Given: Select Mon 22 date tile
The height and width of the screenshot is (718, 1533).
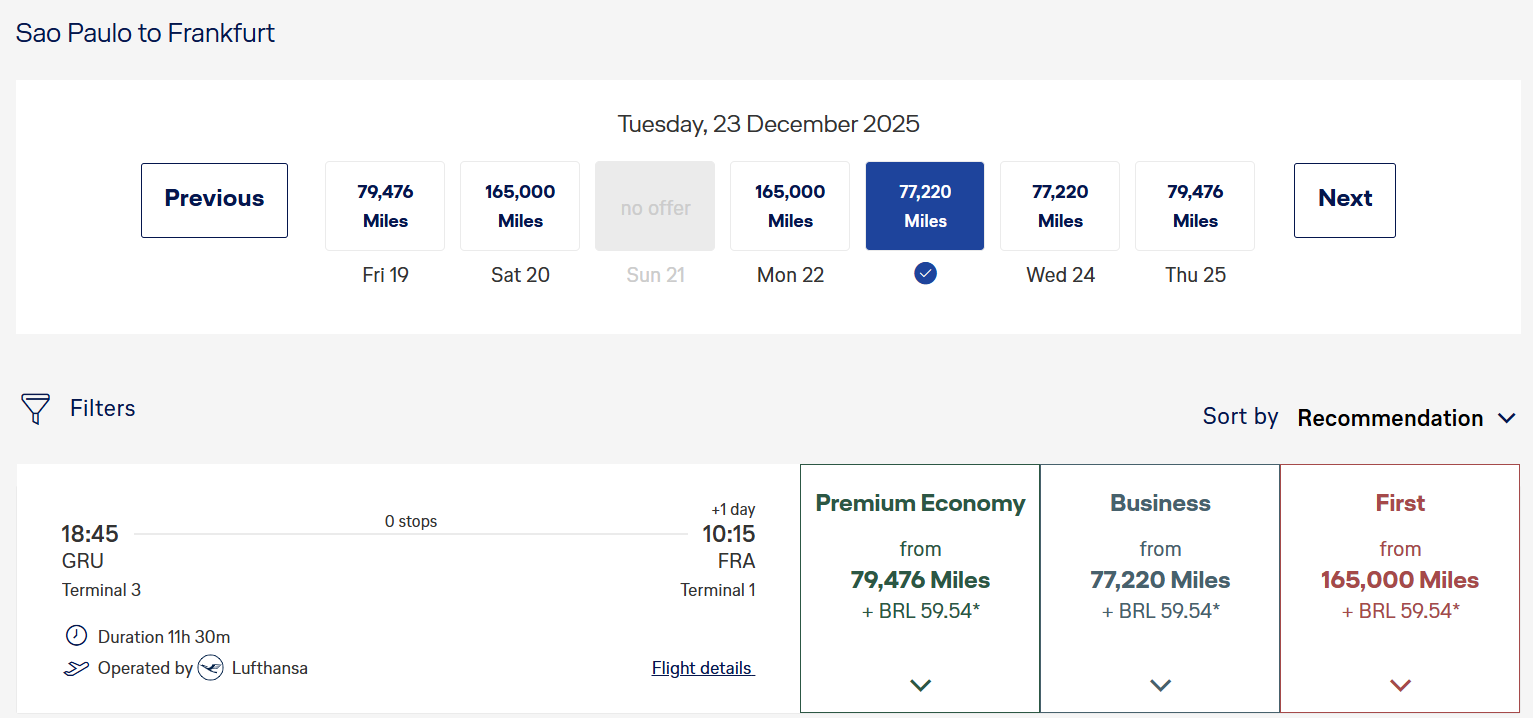Looking at the screenshot, I should (790, 206).
